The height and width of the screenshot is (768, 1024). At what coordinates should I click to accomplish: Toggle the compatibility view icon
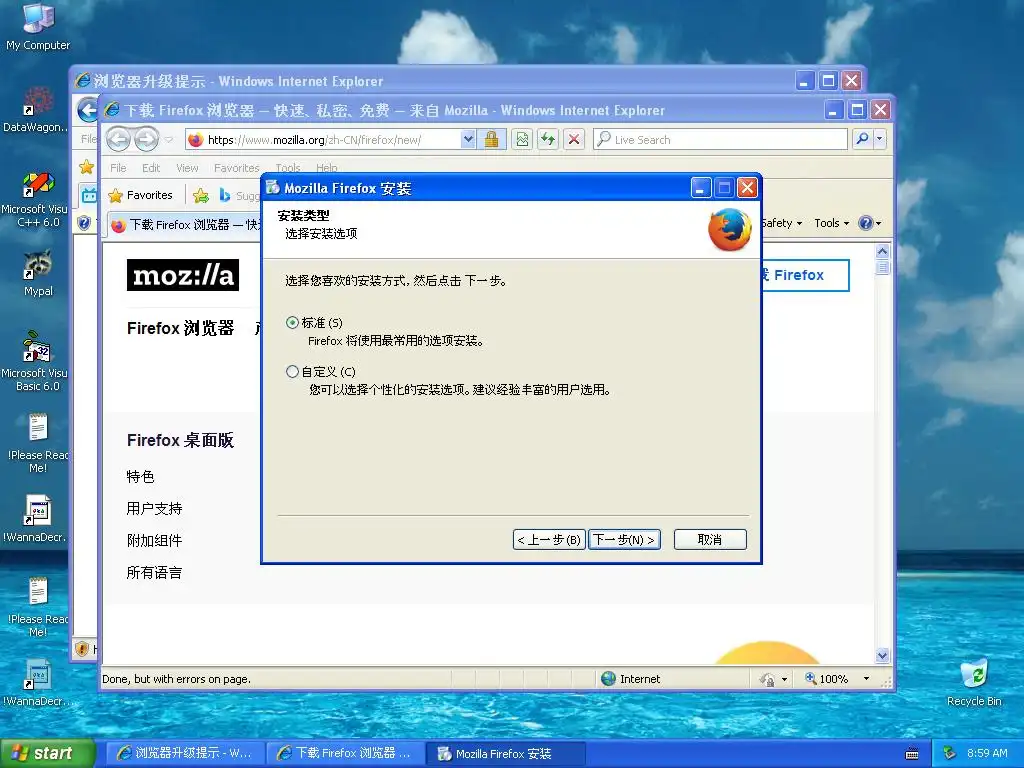click(x=522, y=139)
